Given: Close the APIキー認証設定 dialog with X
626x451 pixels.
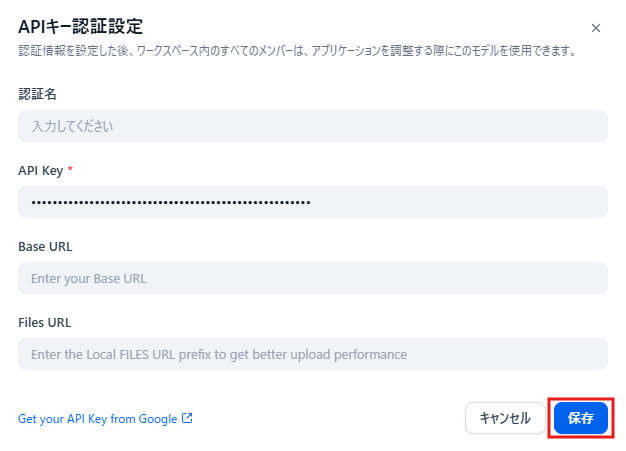Looking at the screenshot, I should click(x=595, y=28).
